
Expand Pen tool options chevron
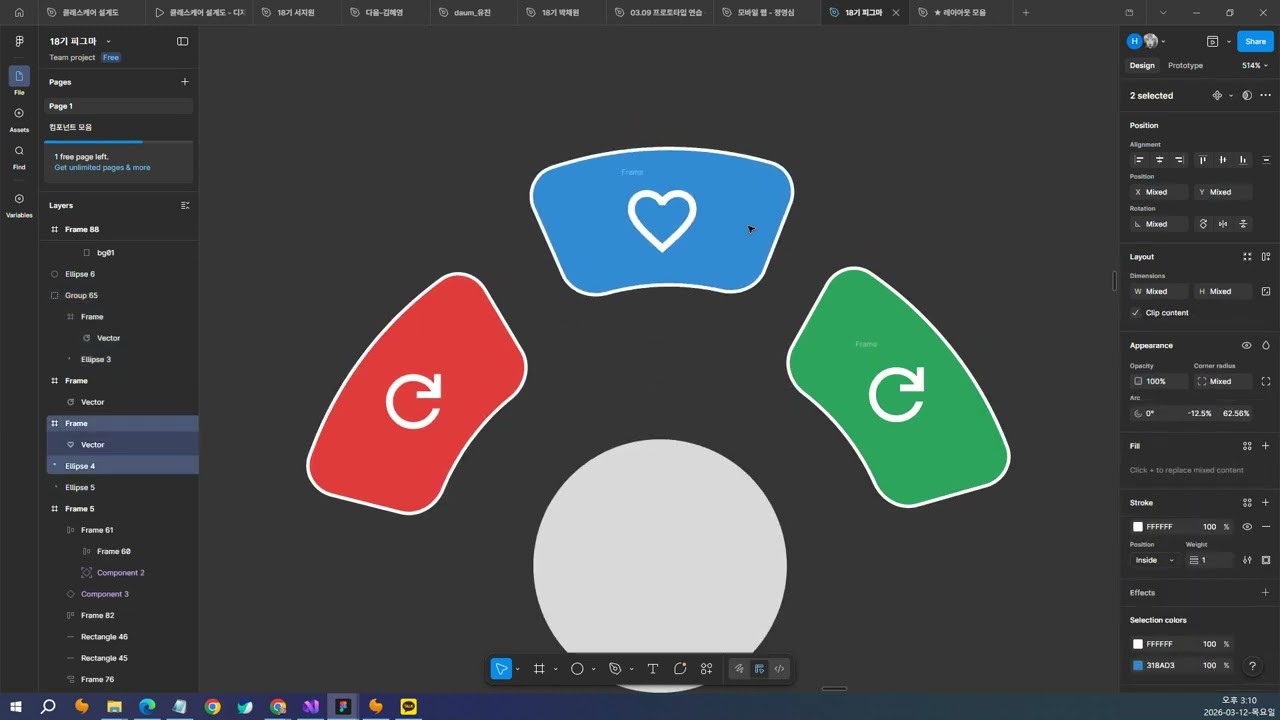pyautogui.click(x=631, y=670)
